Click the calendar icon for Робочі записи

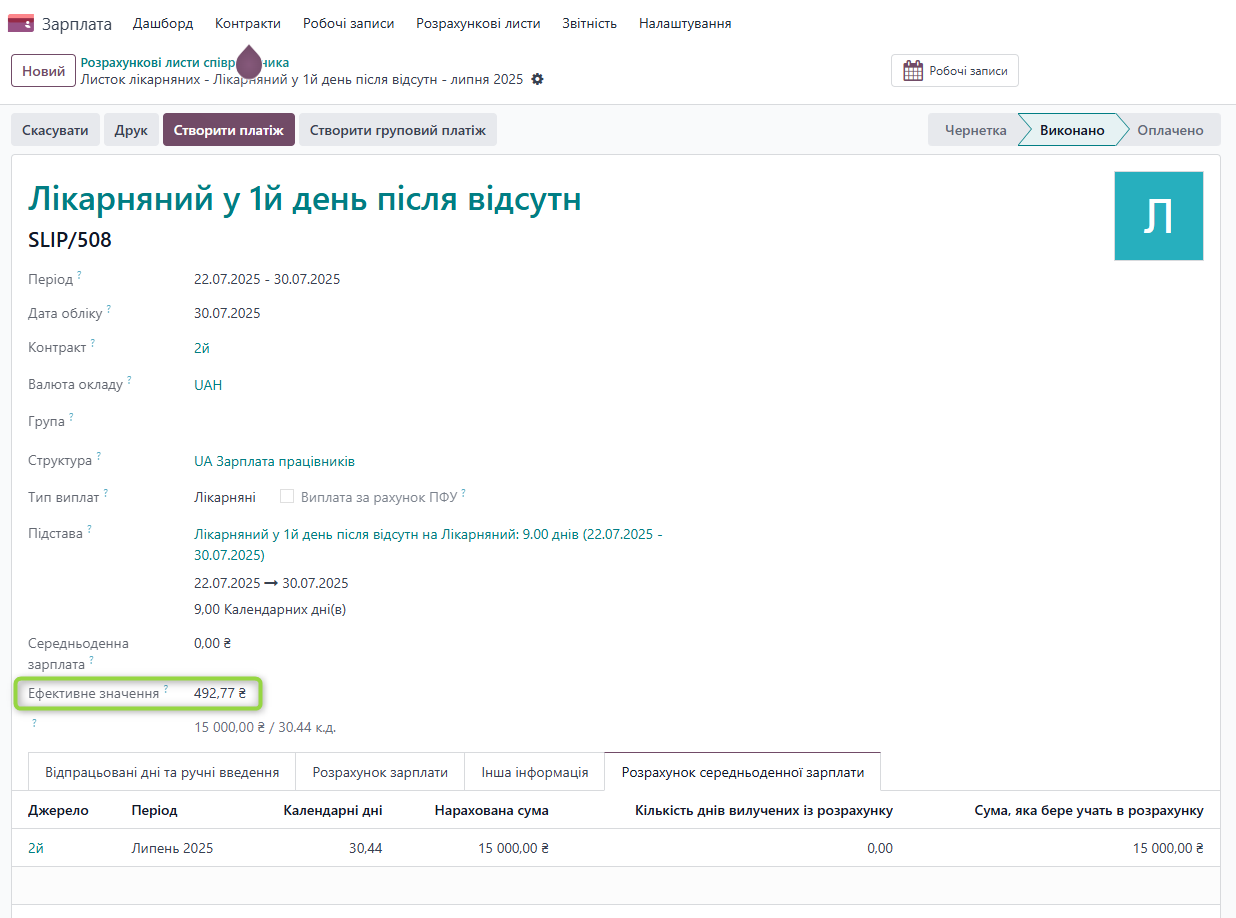tap(912, 71)
